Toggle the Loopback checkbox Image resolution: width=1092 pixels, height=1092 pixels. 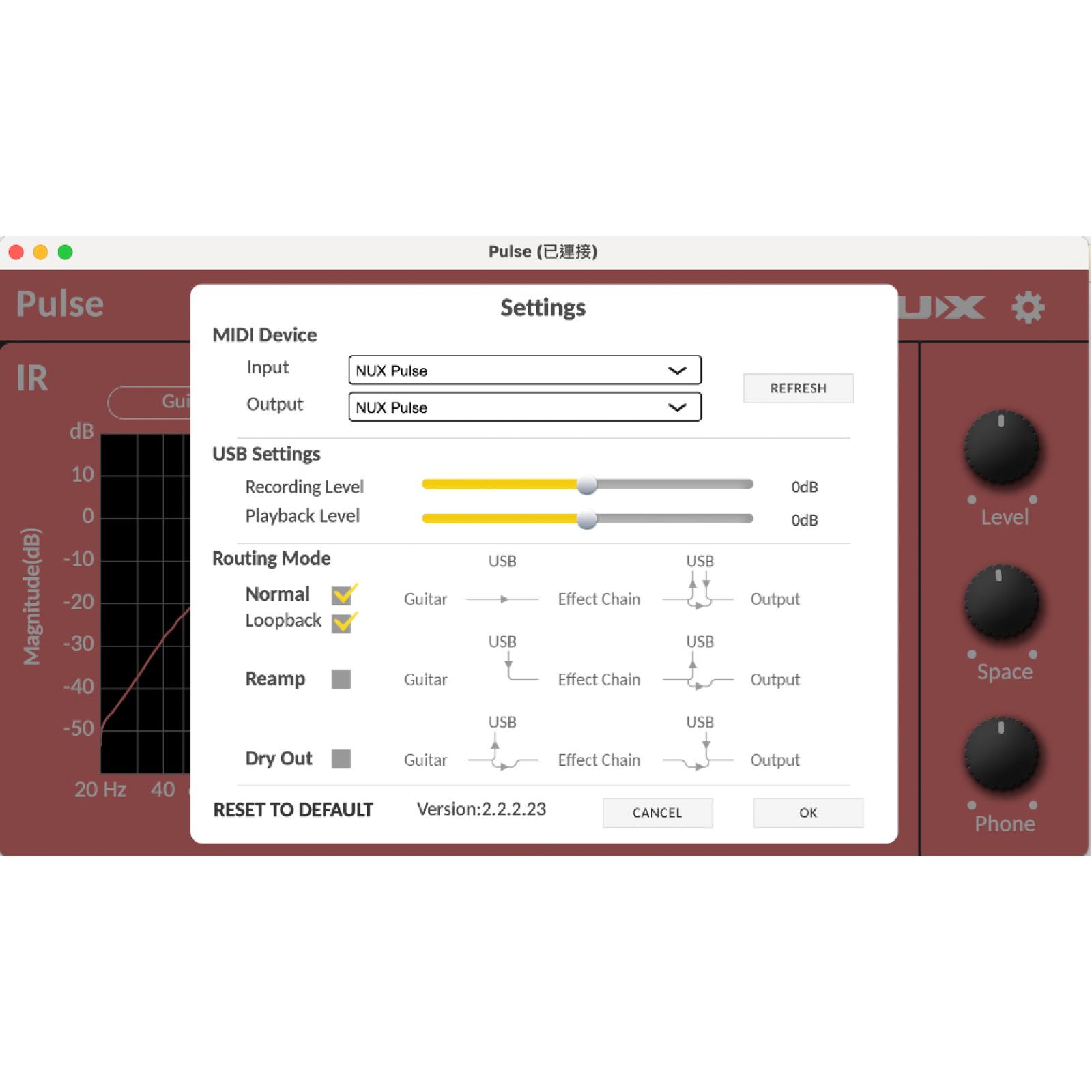(x=342, y=622)
